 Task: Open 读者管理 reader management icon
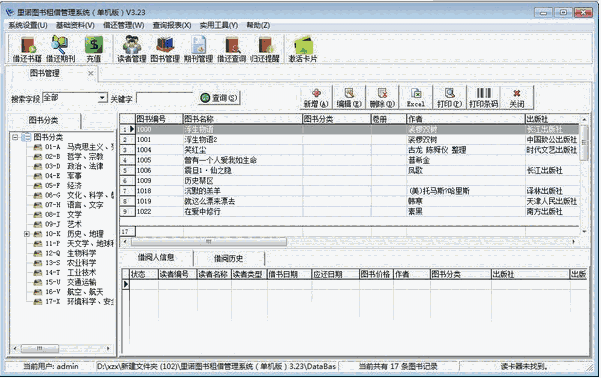(x=131, y=49)
